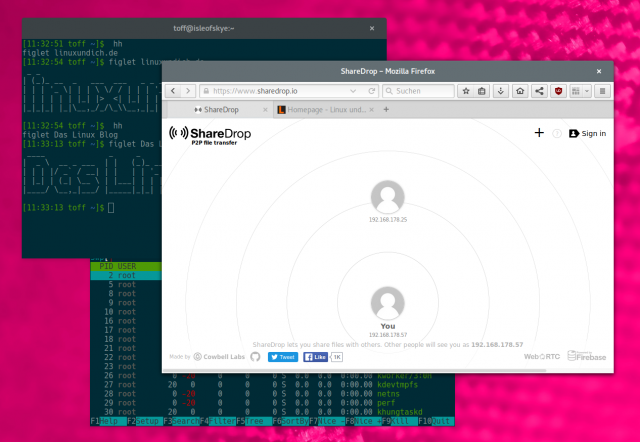Open the uBlock Origin shield icon
This screenshot has height=442, width=640.
pyautogui.click(x=558, y=91)
